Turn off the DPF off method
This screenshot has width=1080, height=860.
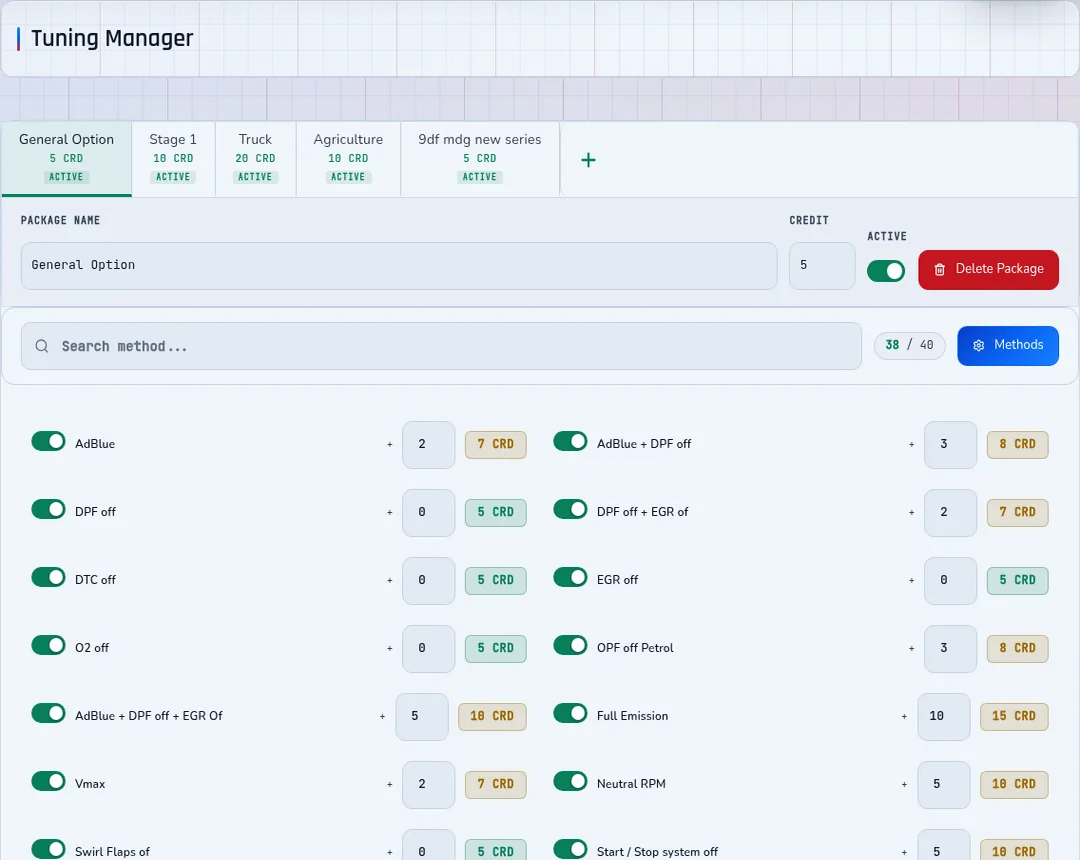point(48,509)
